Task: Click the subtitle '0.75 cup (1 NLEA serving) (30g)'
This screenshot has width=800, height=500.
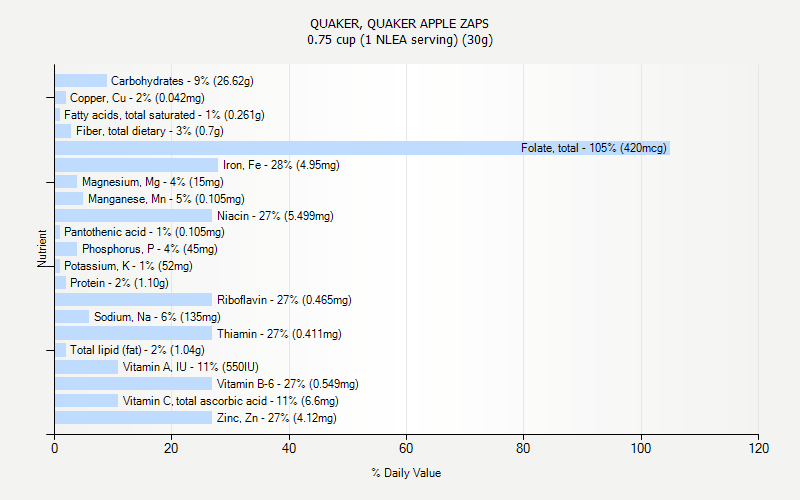Action: (399, 40)
